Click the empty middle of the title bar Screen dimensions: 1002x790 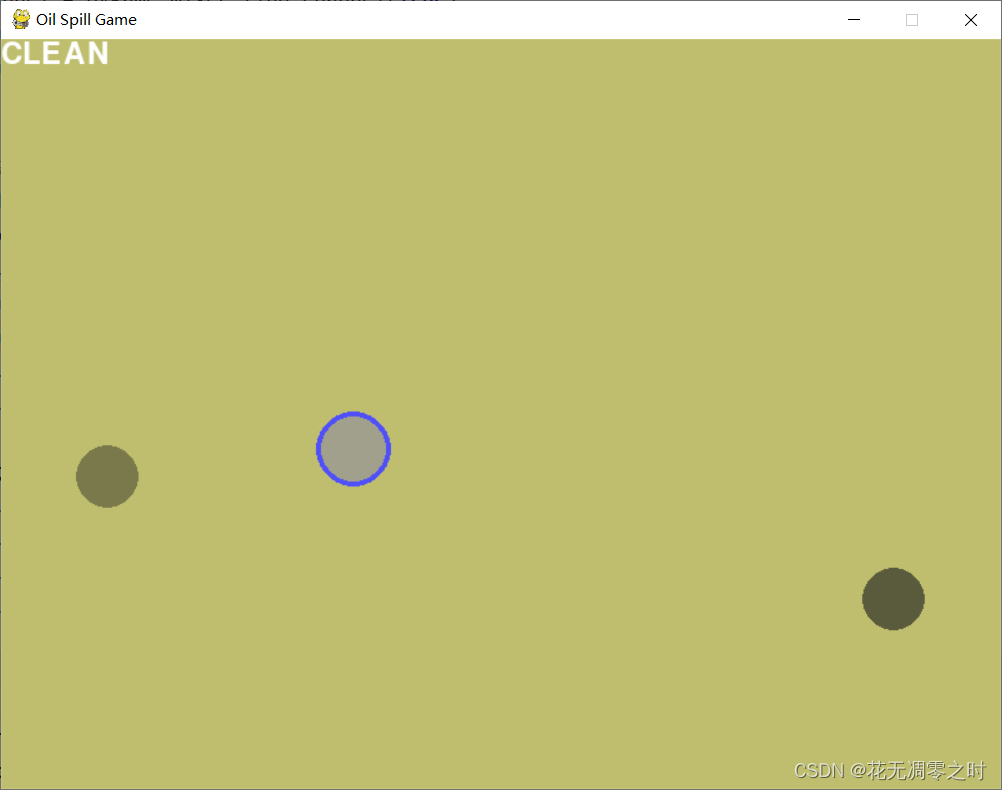[x=500, y=19]
